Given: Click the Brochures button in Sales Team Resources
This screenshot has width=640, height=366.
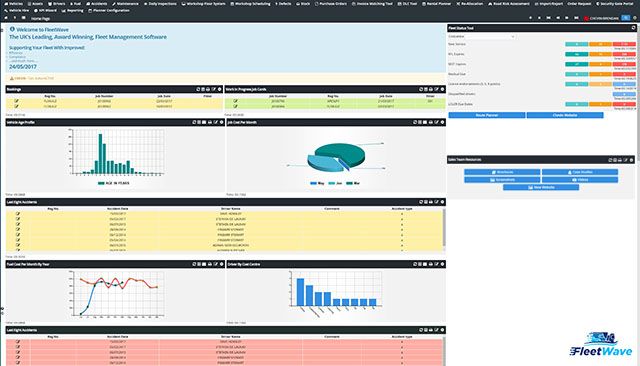Looking at the screenshot, I should pyautogui.click(x=502, y=172).
